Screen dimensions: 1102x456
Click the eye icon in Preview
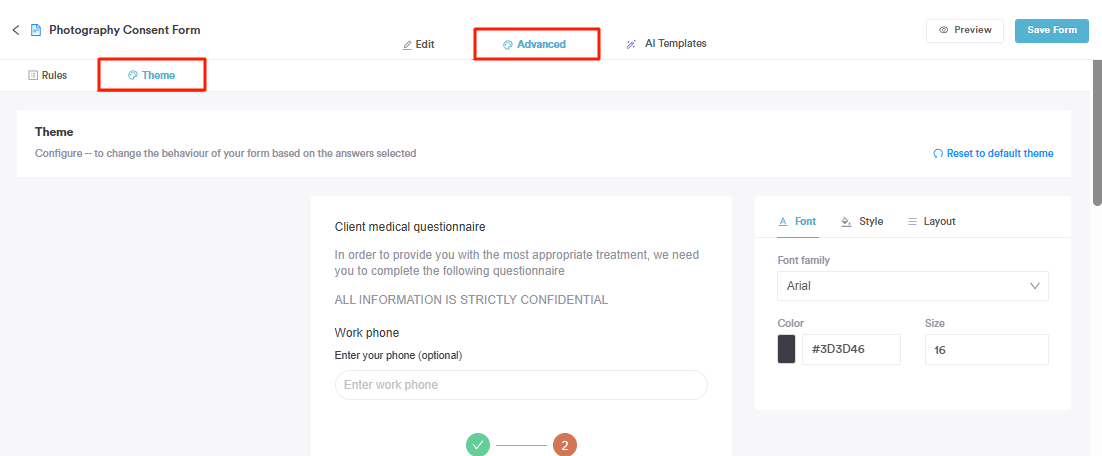[943, 30]
